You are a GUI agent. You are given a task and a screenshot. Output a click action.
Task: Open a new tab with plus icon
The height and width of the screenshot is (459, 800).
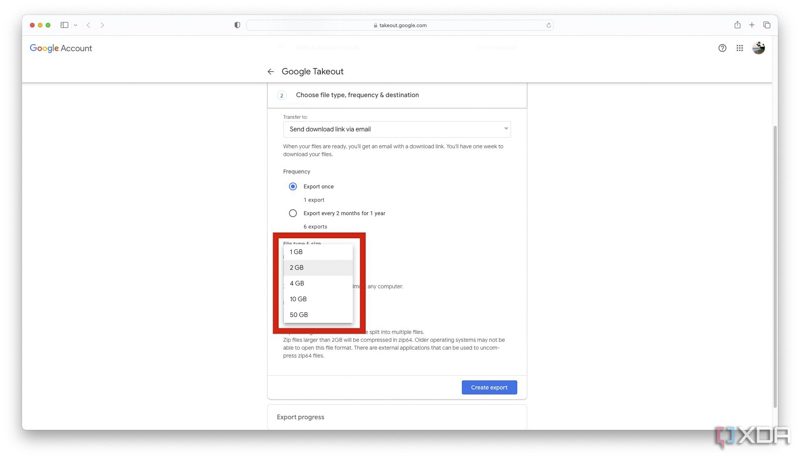pos(752,25)
